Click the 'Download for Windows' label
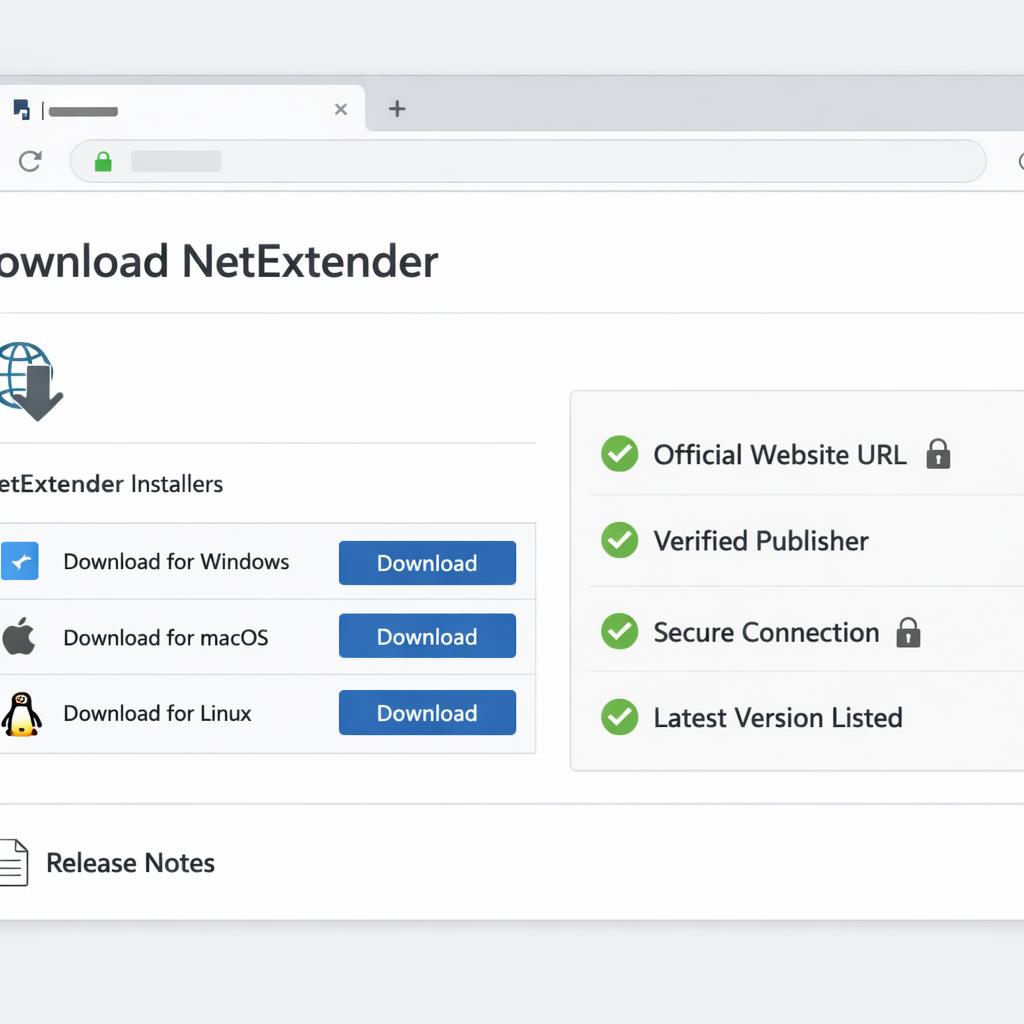Screen dimensions: 1024x1024 tap(176, 562)
